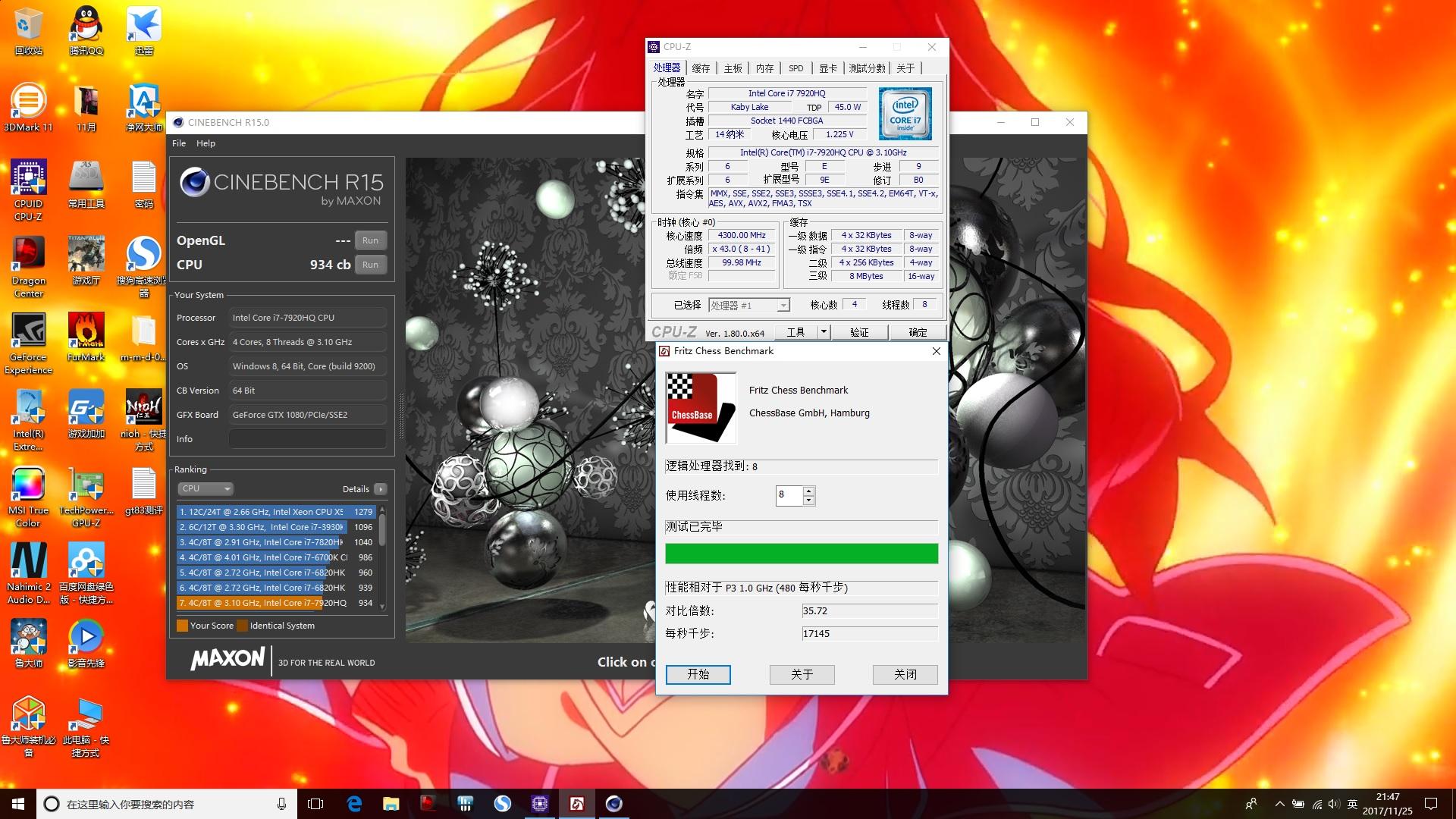Open Task View on the taskbar

point(315,804)
